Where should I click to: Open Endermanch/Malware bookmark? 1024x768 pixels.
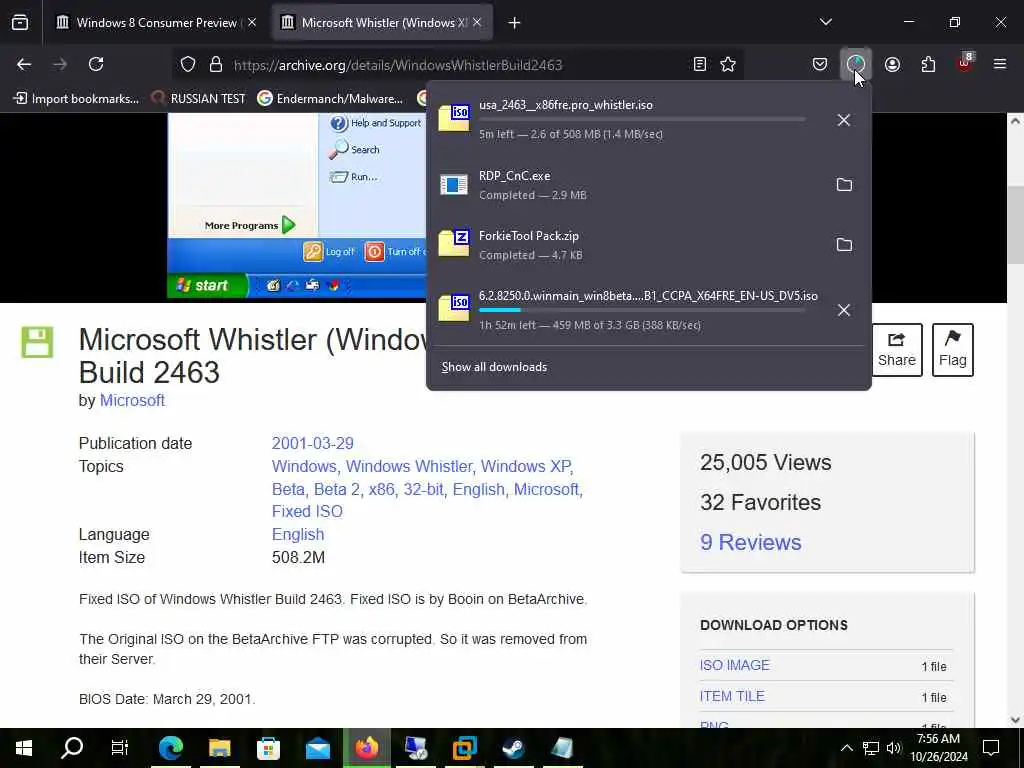tap(330, 99)
